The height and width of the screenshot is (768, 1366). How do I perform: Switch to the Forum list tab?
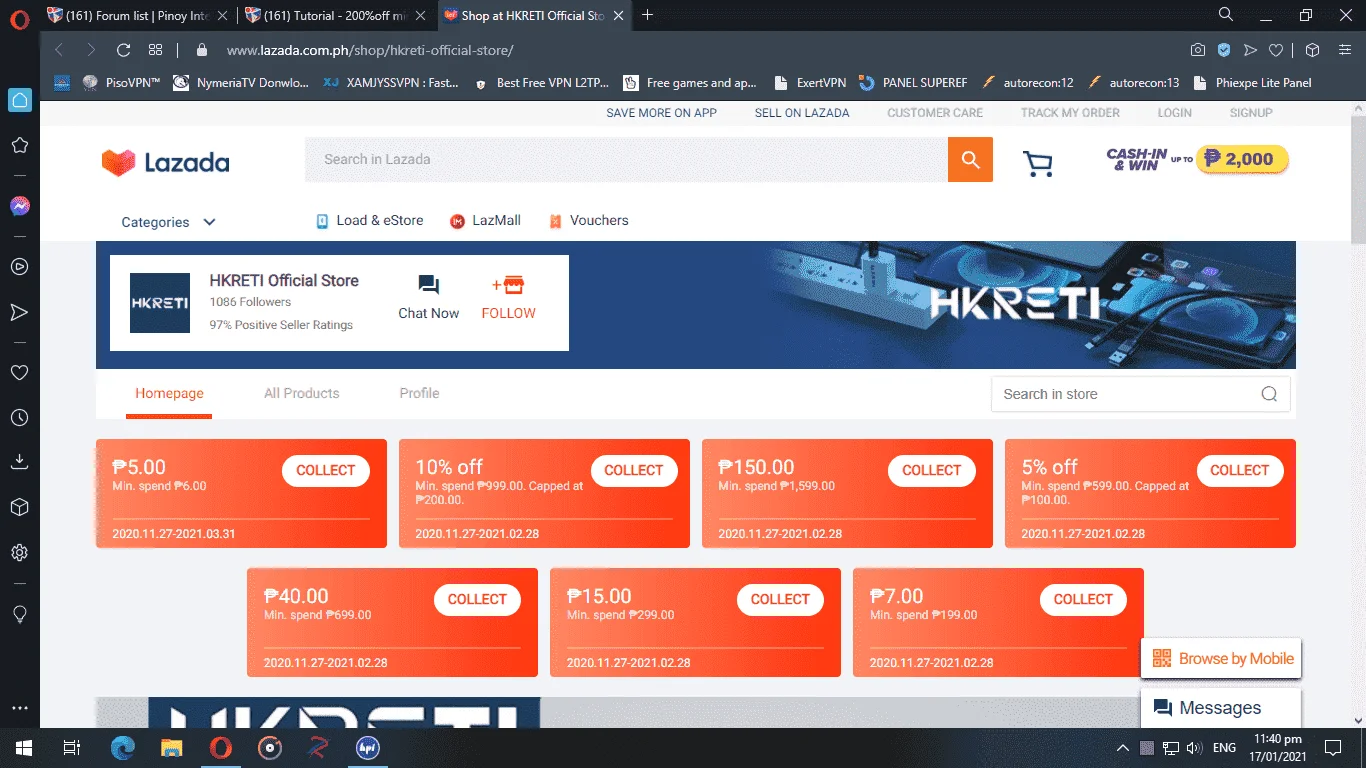(137, 15)
